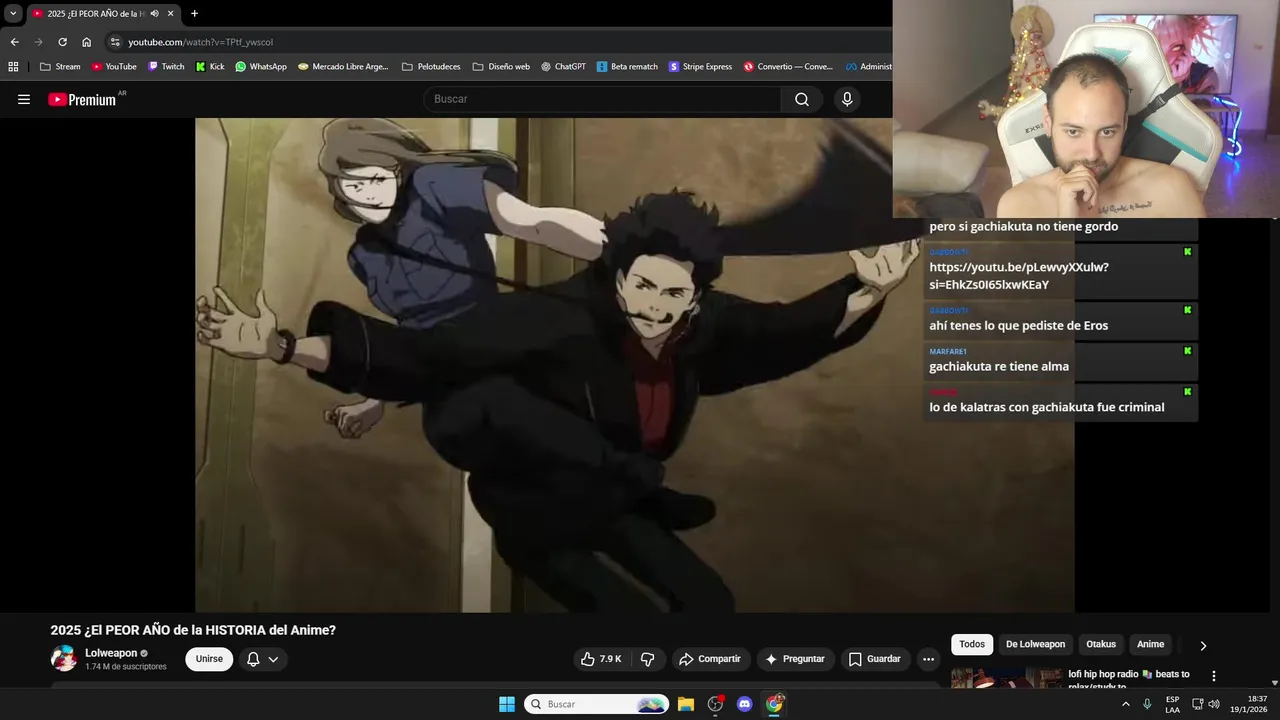This screenshot has height=720, width=1280.
Task: Open Kick bookmark
Action: (x=210, y=67)
